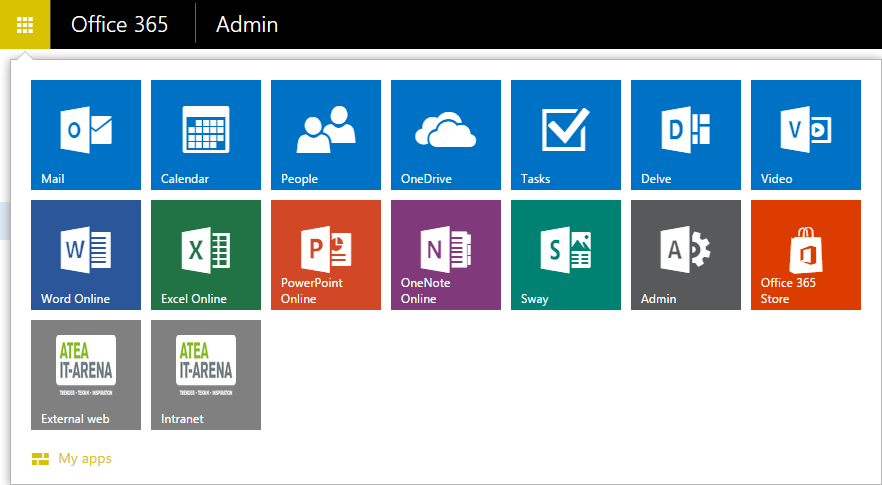Select the Tasks checkmark tile
The height and width of the screenshot is (485, 882).
point(566,135)
